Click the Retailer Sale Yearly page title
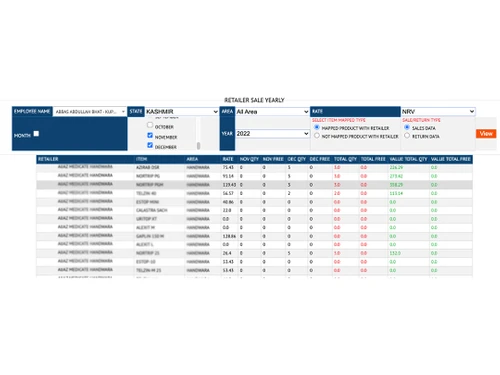The image size is (500, 375). click(254, 100)
